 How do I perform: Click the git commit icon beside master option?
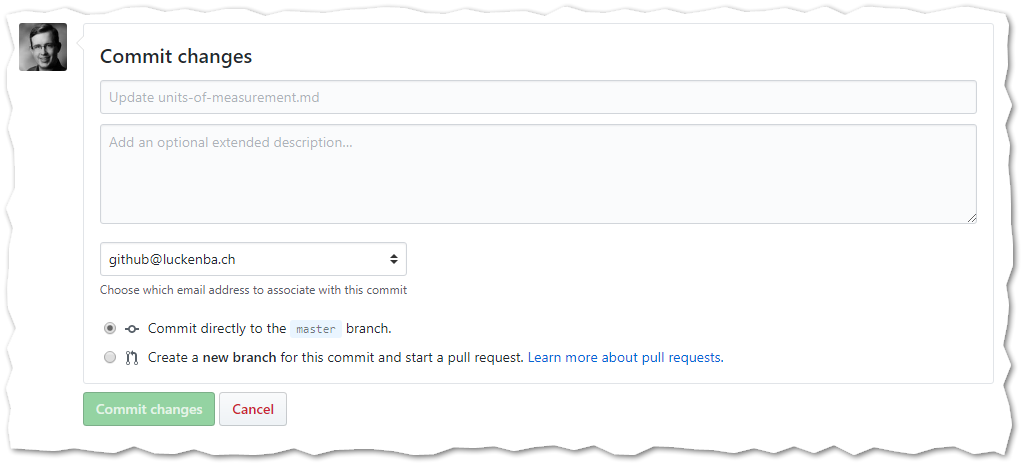132,328
